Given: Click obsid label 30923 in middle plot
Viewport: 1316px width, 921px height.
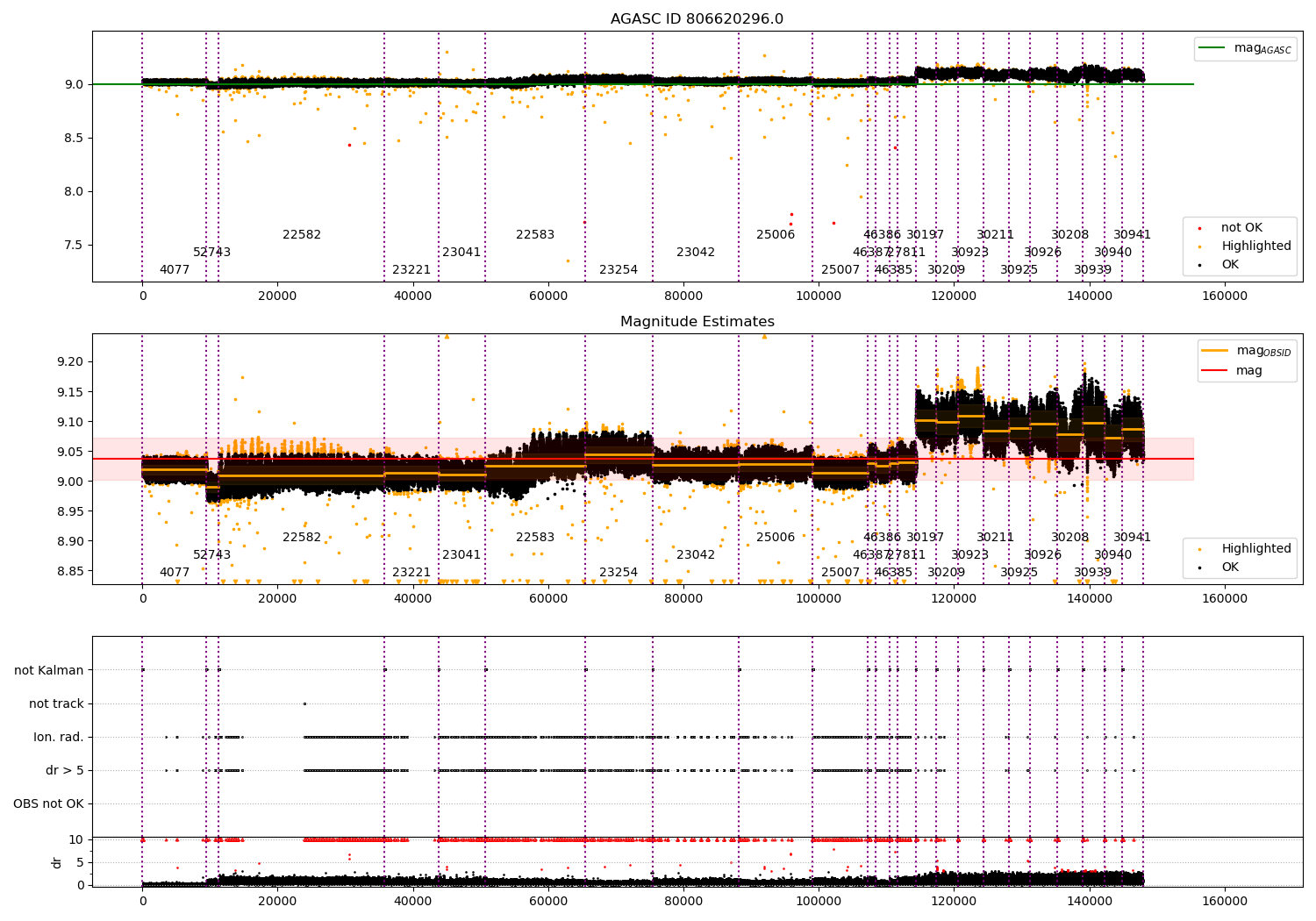Looking at the screenshot, I should (970, 555).
